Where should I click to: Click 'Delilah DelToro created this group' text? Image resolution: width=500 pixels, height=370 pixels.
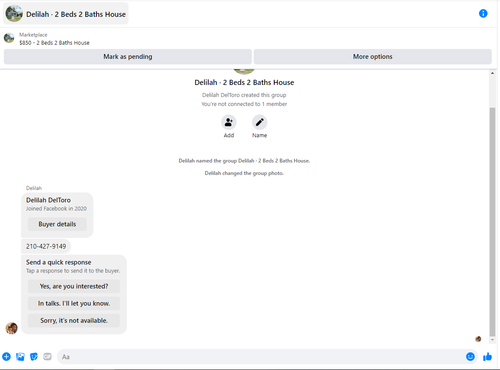coord(244,95)
